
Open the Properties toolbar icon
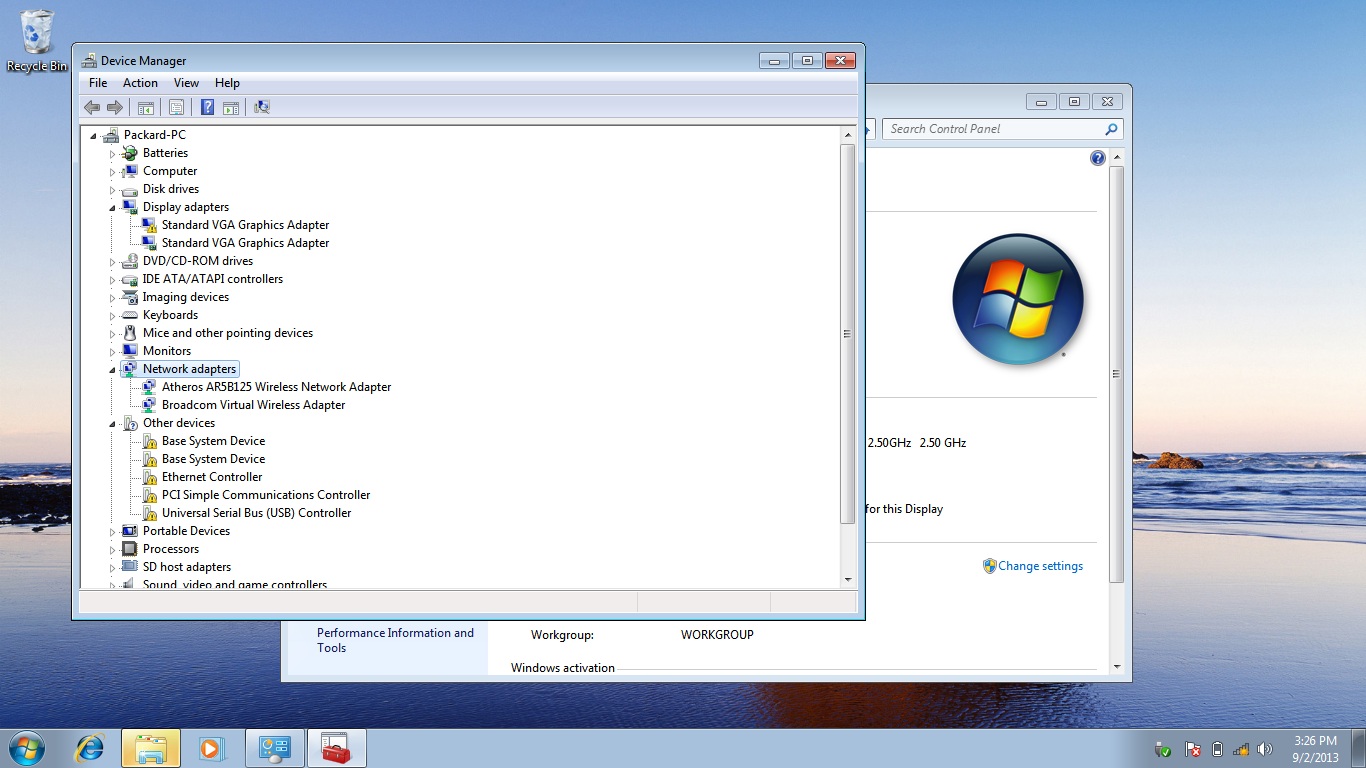[x=176, y=107]
